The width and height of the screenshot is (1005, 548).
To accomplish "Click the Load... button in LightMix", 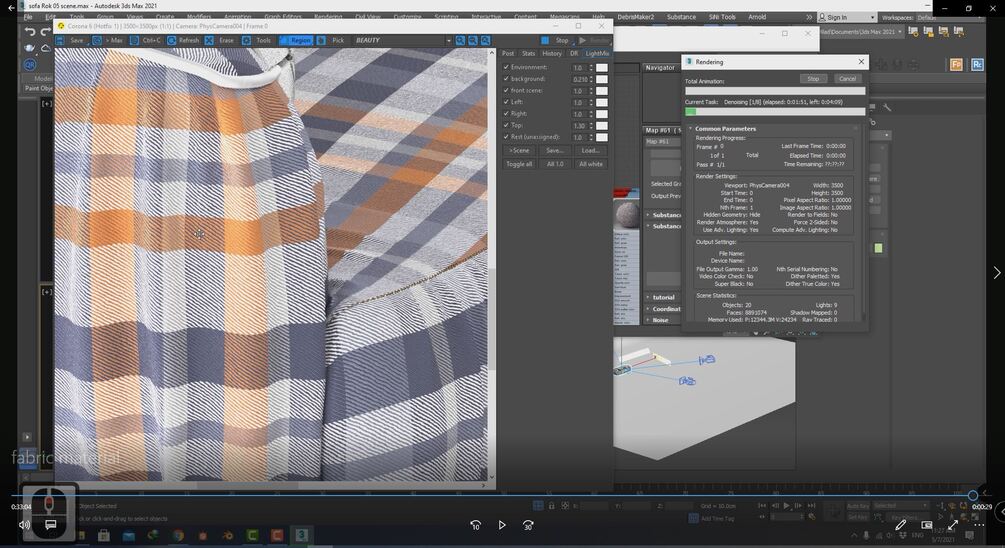I will [590, 151].
